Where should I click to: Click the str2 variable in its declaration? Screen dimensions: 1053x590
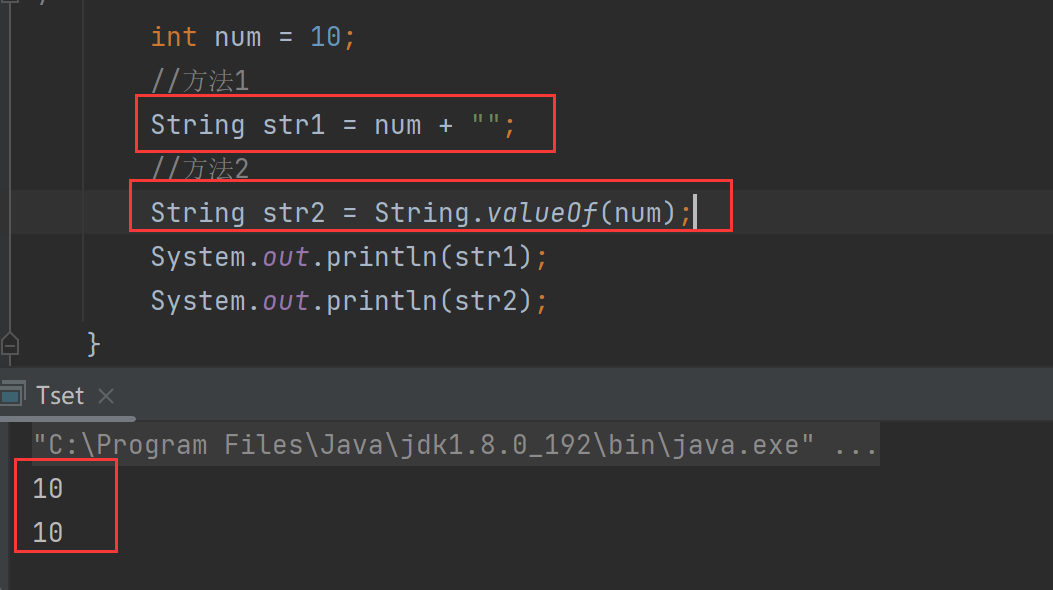pos(293,213)
